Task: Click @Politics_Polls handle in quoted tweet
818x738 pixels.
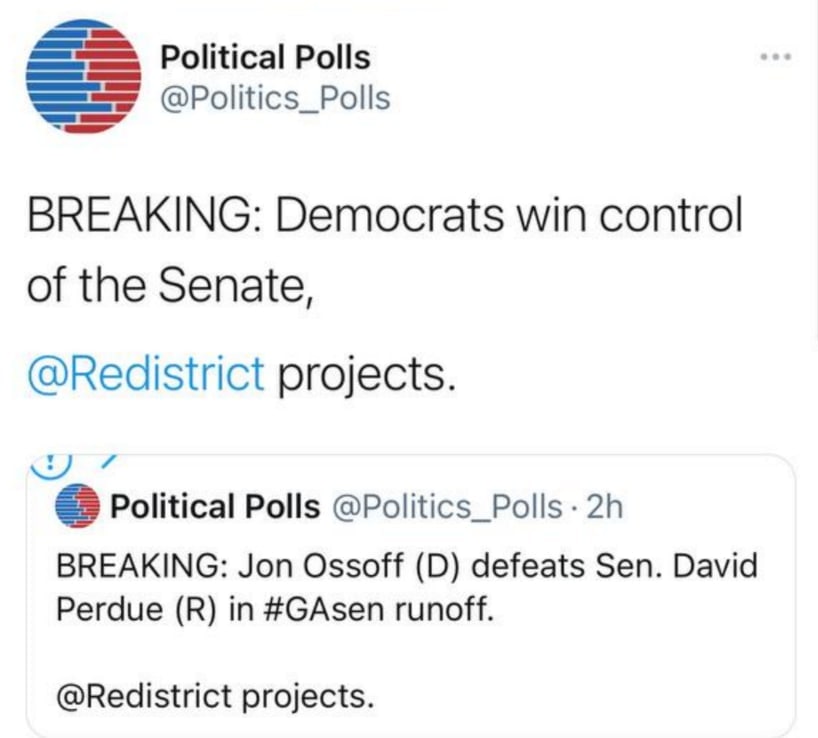Action: click(447, 507)
